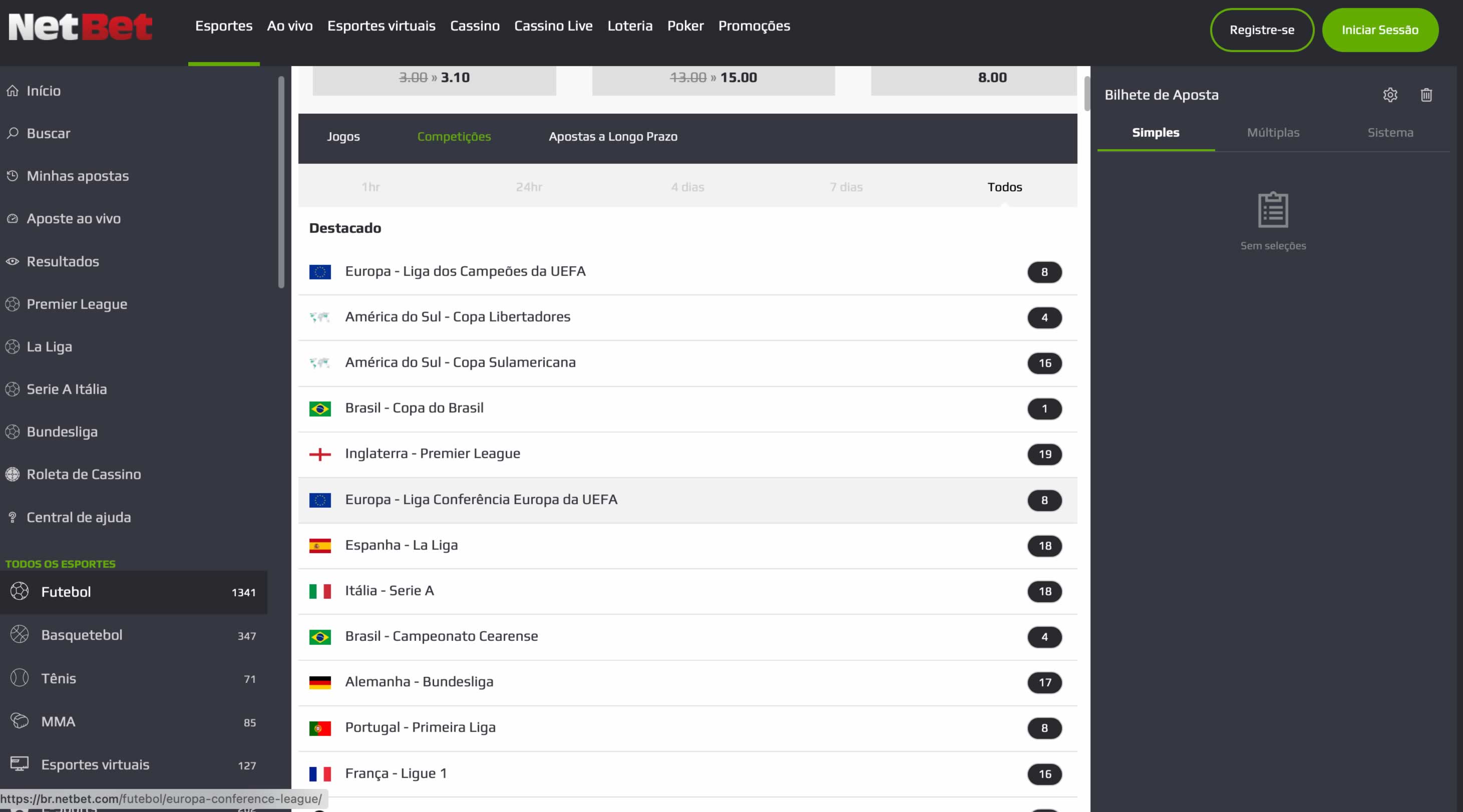
Task: Open América do Sul - Copa Libertadores
Action: click(687, 317)
